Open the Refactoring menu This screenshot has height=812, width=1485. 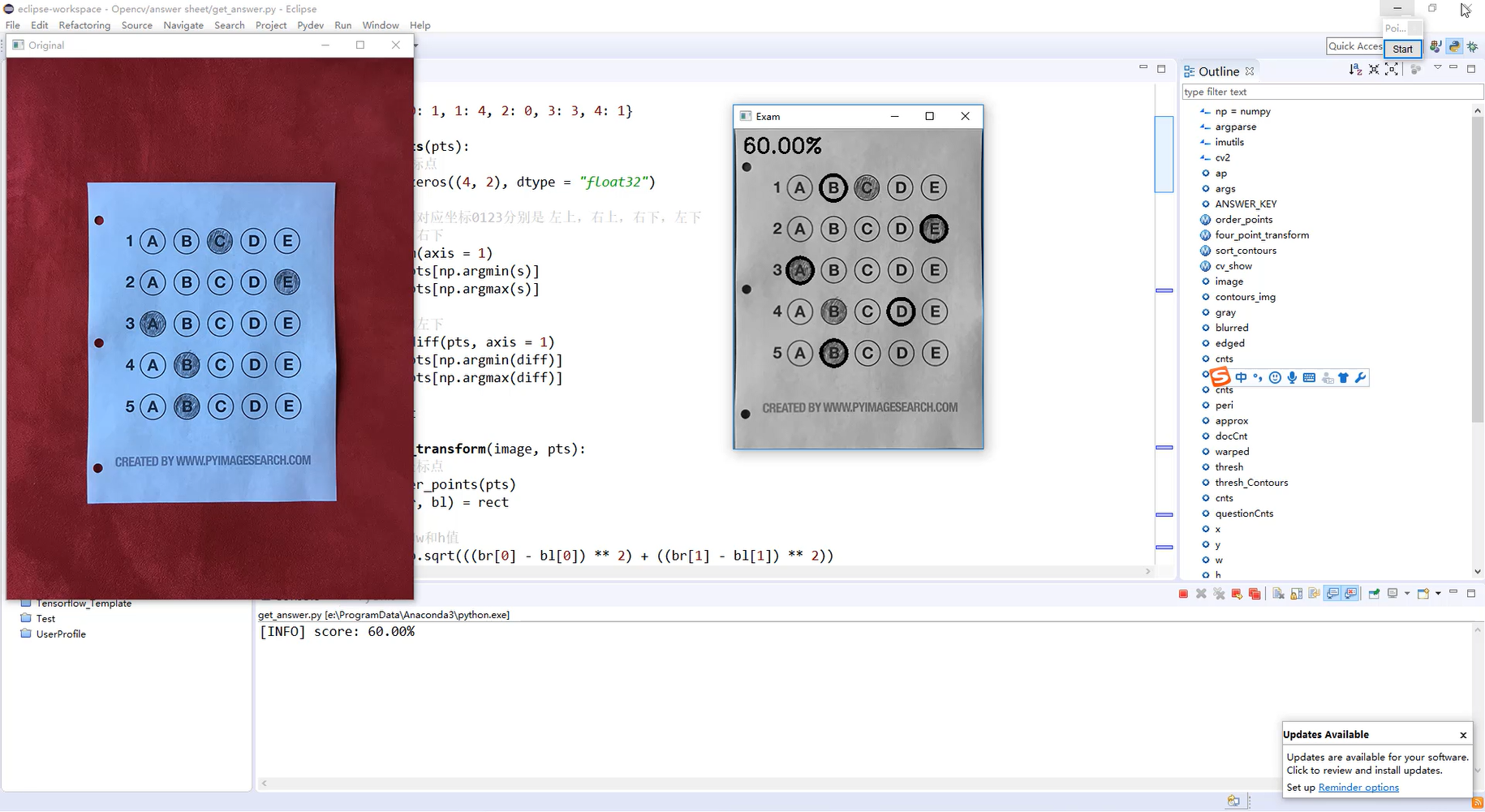click(x=84, y=25)
